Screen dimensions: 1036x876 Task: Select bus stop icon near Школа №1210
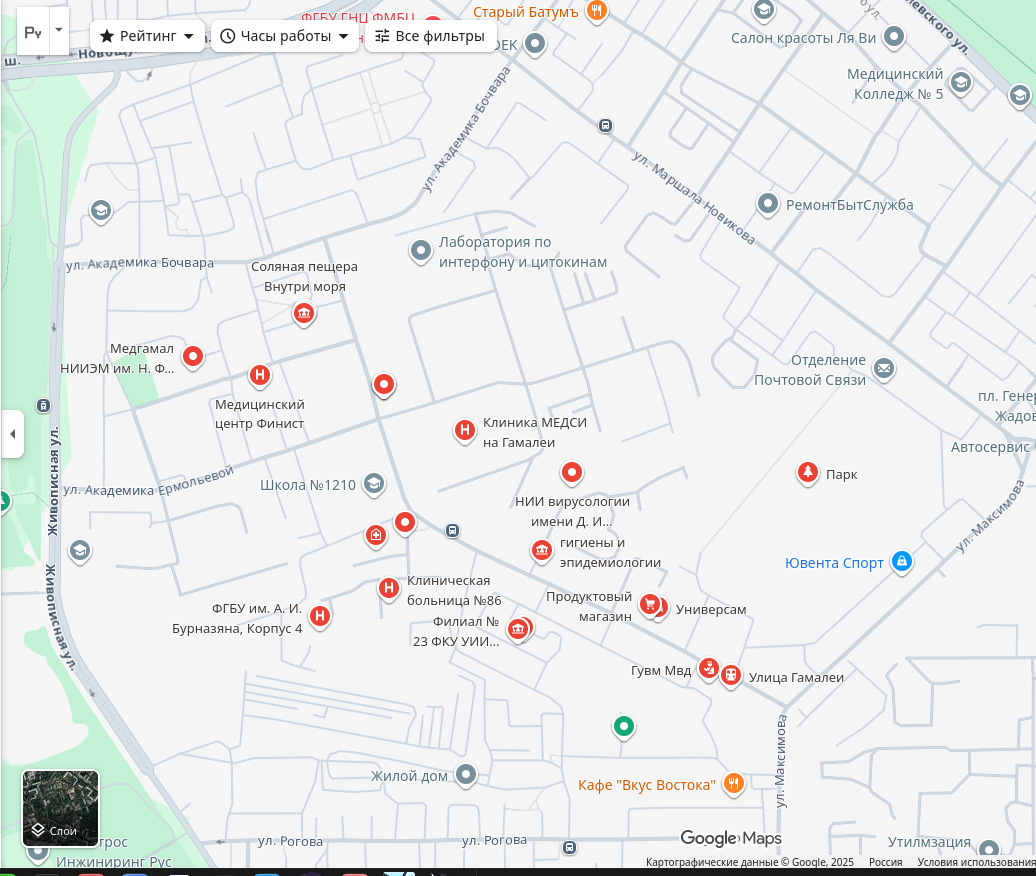tap(452, 530)
